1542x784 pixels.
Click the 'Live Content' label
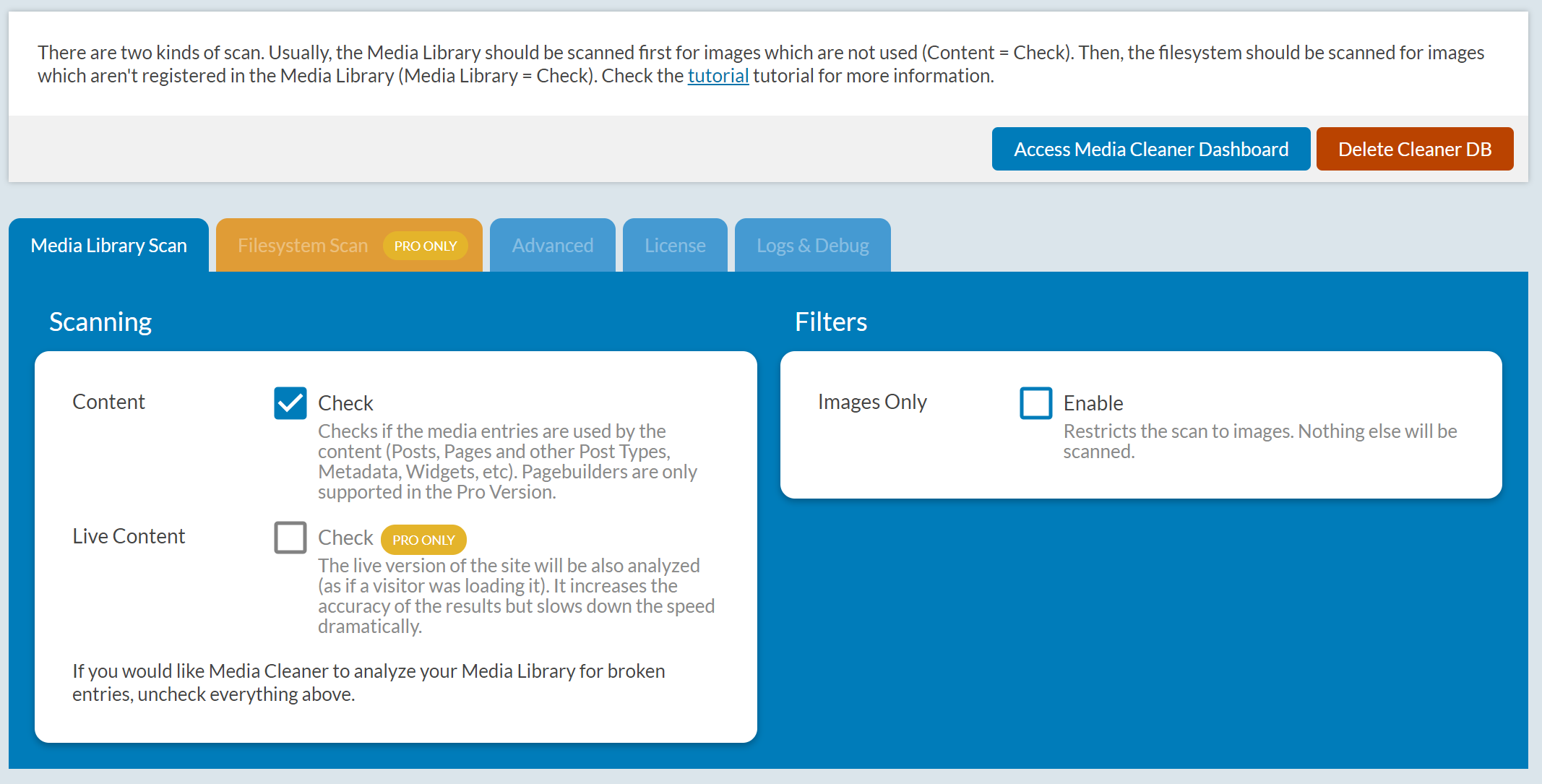pos(129,536)
